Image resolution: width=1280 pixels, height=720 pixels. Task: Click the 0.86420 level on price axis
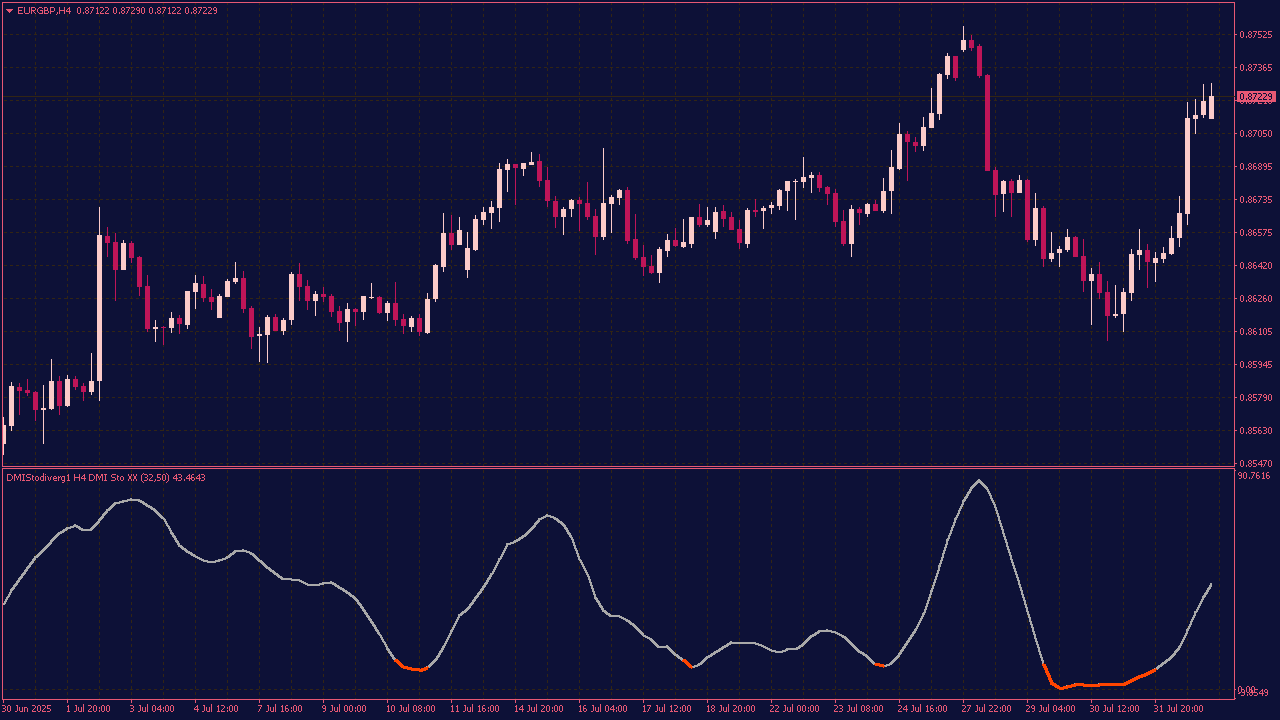(x=1256, y=266)
